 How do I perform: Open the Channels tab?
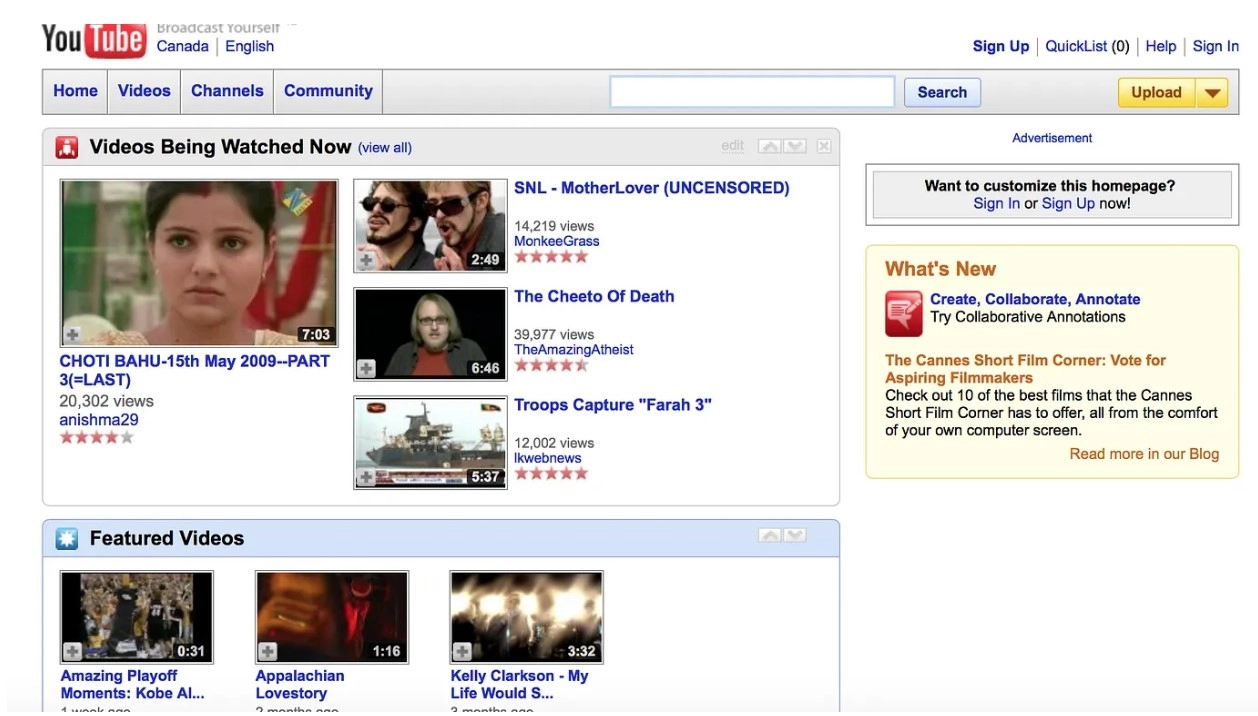click(227, 91)
